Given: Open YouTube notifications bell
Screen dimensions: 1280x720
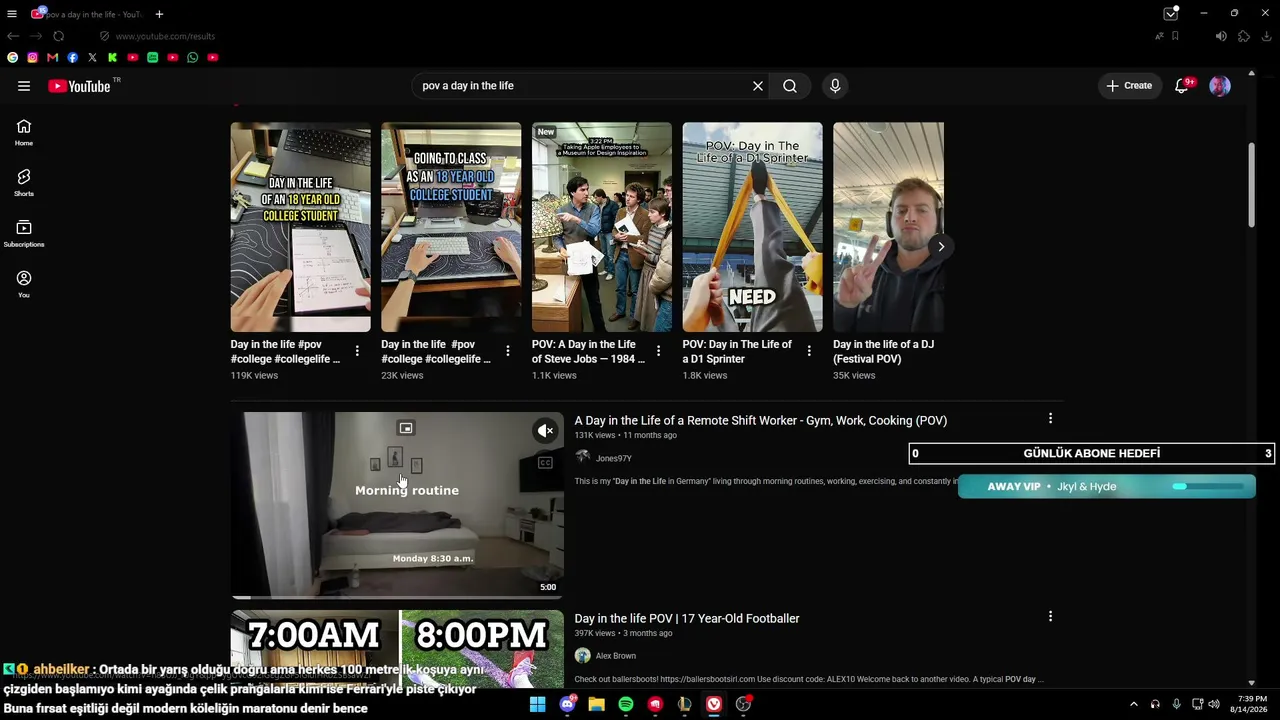Looking at the screenshot, I should [x=1182, y=86].
